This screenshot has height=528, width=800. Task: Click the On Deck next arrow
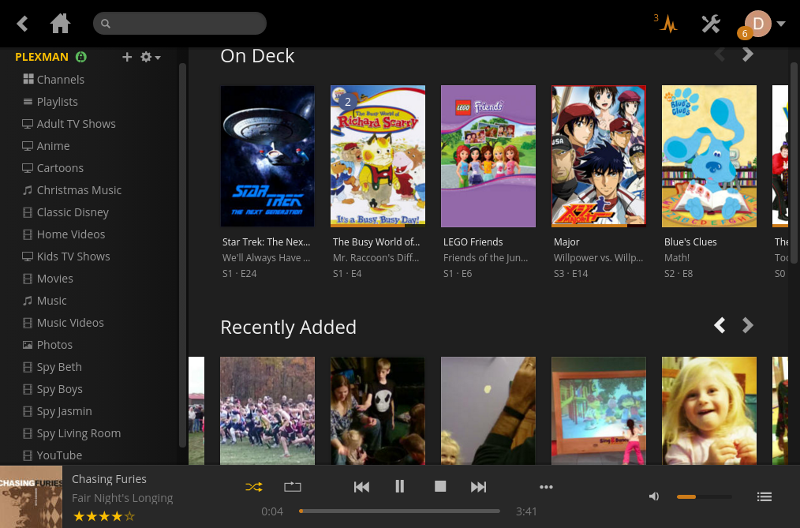747,54
